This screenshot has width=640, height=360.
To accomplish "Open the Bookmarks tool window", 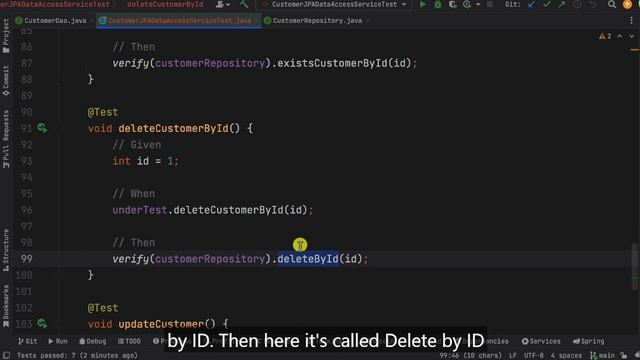I will (6, 306).
